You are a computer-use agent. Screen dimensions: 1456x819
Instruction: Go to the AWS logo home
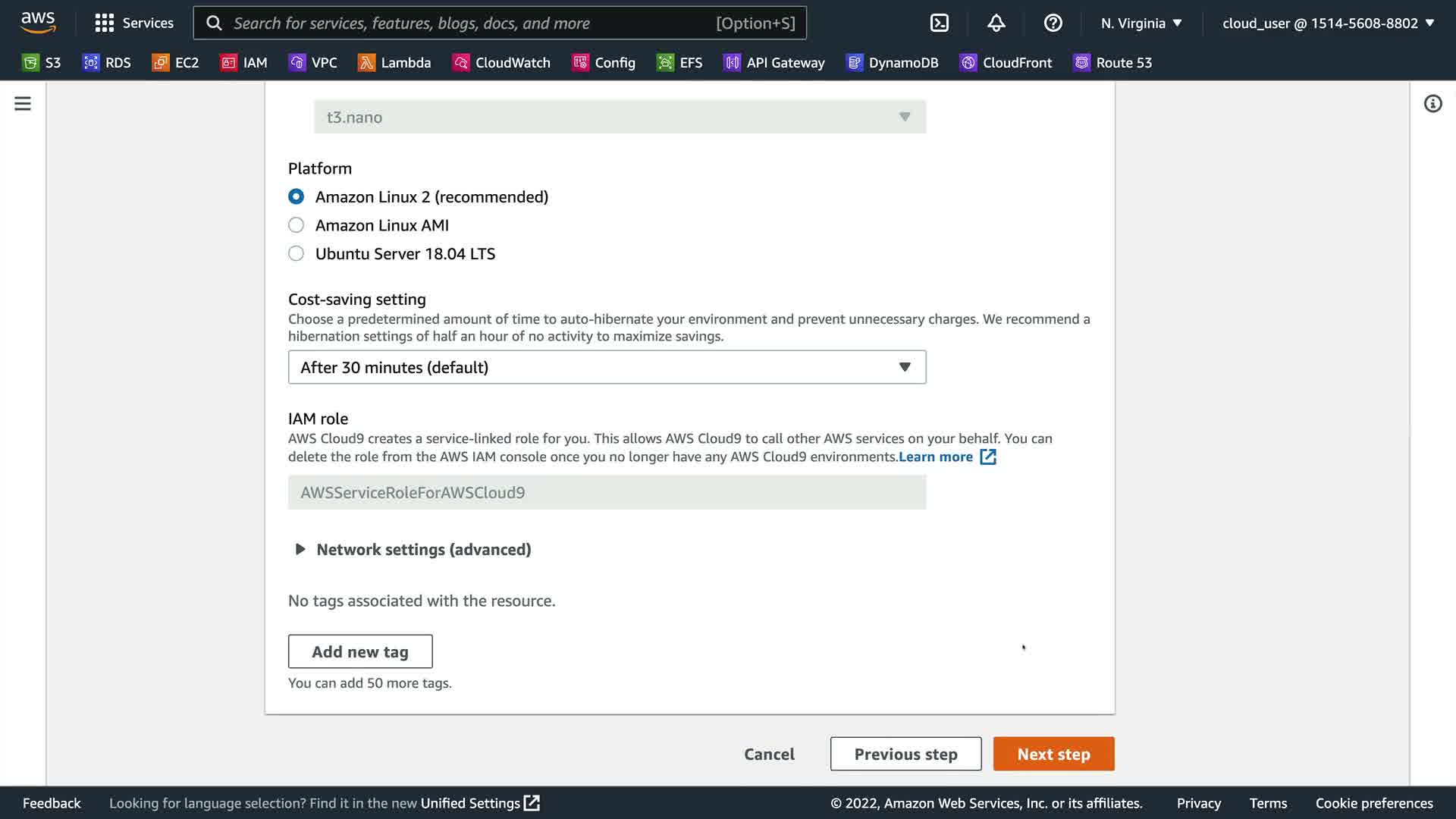(38, 23)
